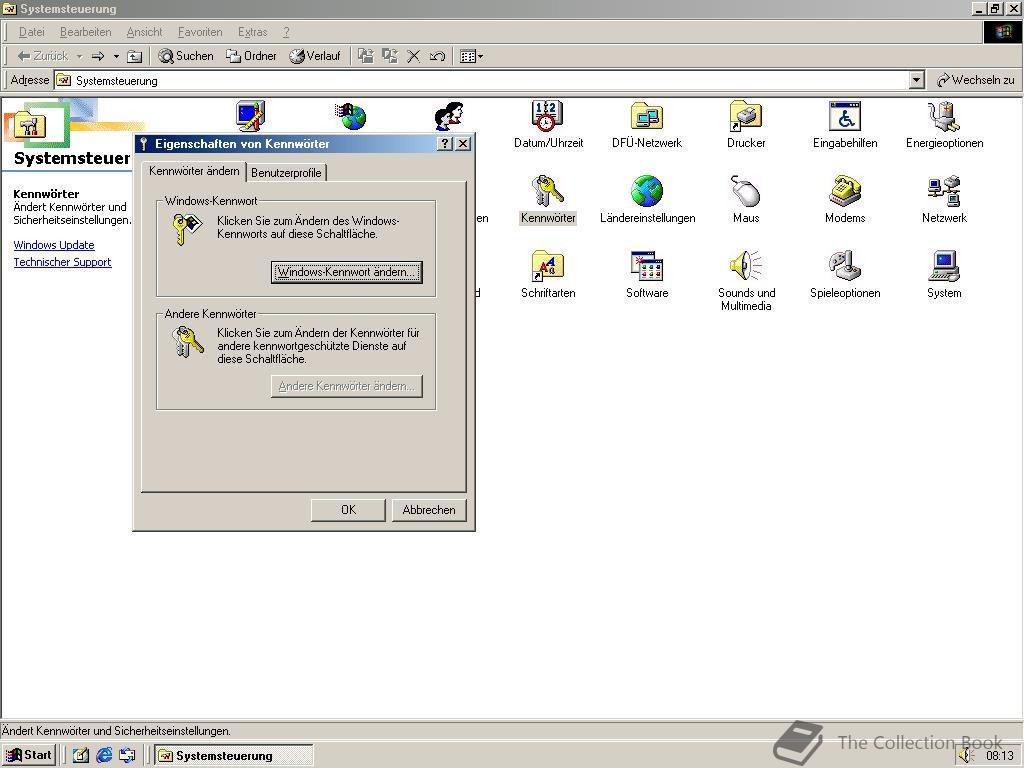1024x768 pixels.
Task: Open the Technischer Support link
Action: tap(62, 262)
